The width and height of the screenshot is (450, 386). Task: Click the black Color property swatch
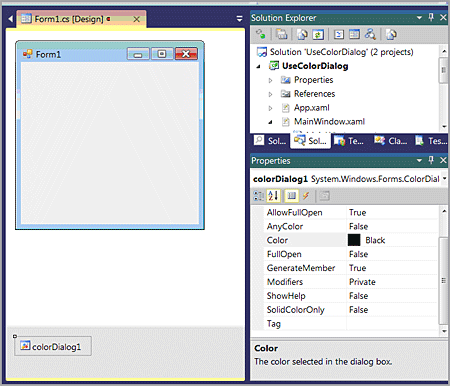(x=354, y=240)
